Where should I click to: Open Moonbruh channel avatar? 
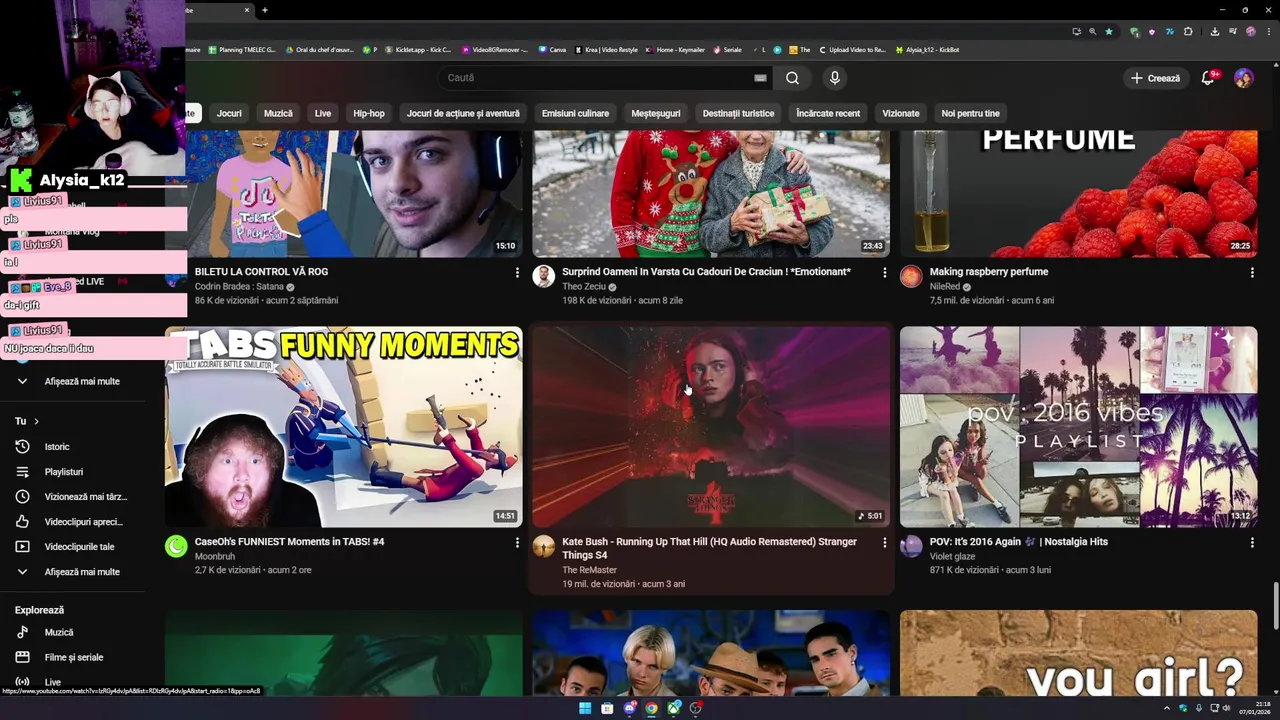tap(176, 546)
